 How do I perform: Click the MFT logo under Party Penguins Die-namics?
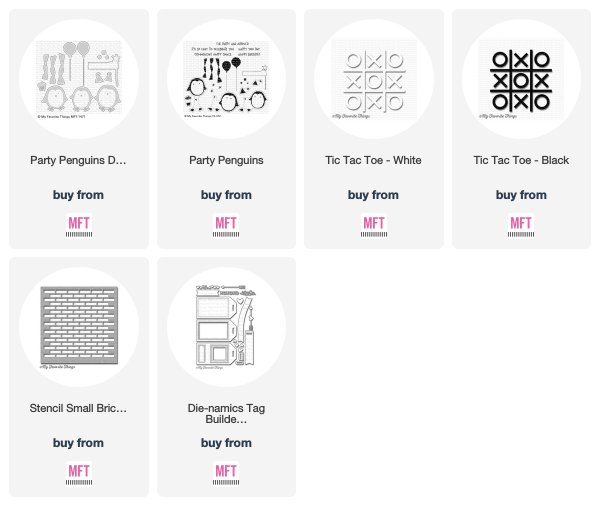pyautogui.click(x=79, y=226)
